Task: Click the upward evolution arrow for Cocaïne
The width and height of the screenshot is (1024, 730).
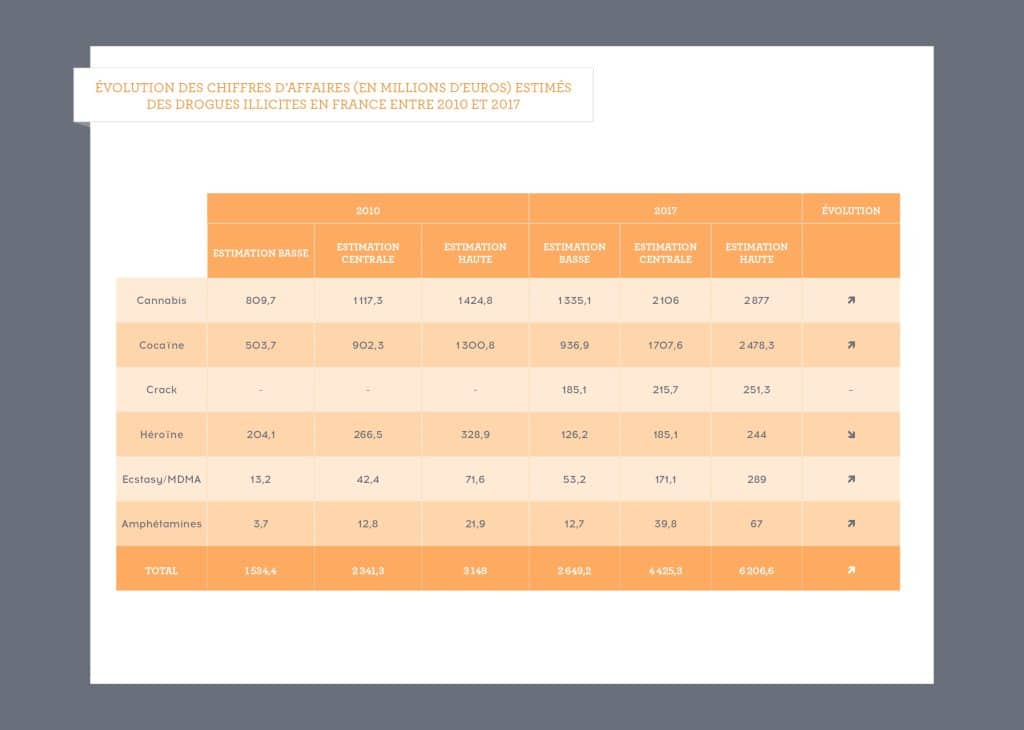Action: [851, 345]
